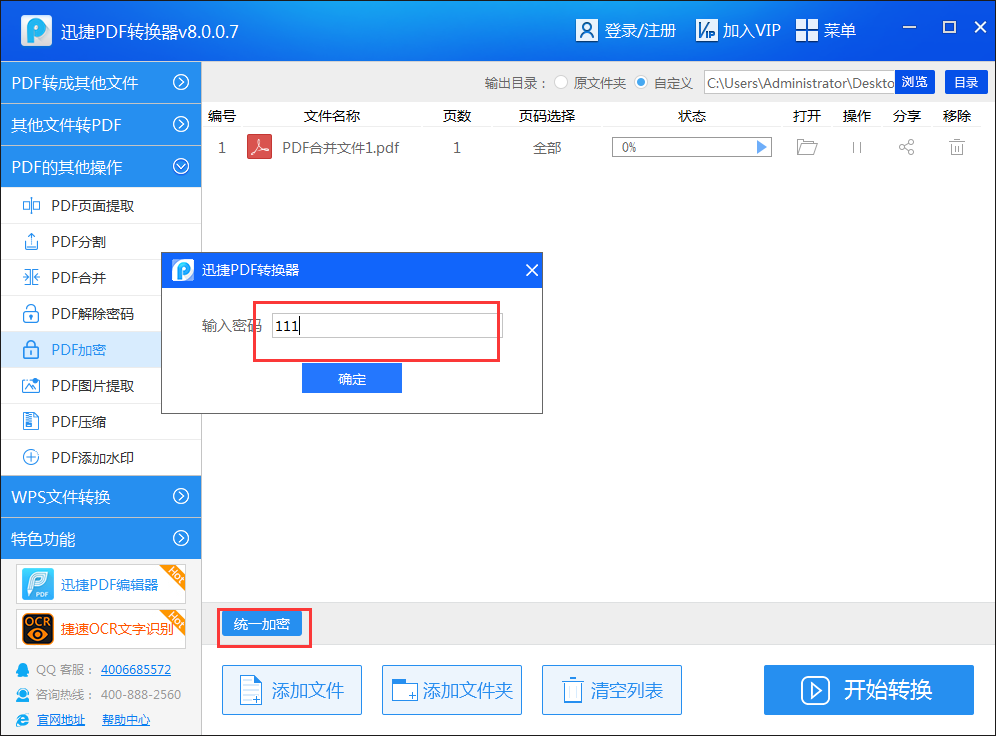Click the login/register user icon
This screenshot has height=736, width=996.
click(586, 30)
